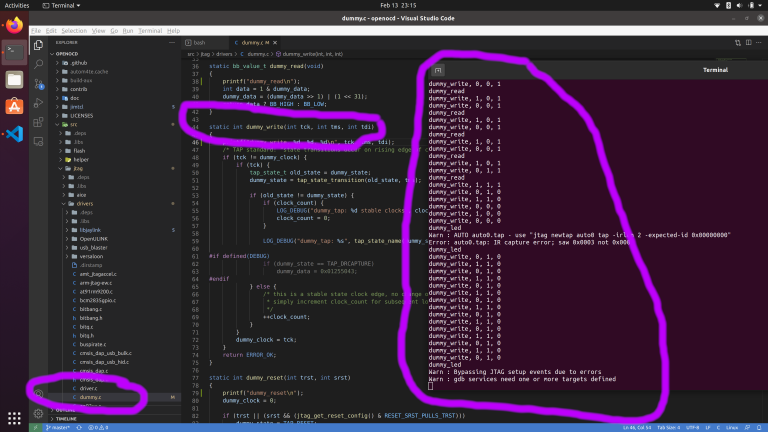Open the Help menu
This screenshot has width=768, height=432.
click(173, 30)
